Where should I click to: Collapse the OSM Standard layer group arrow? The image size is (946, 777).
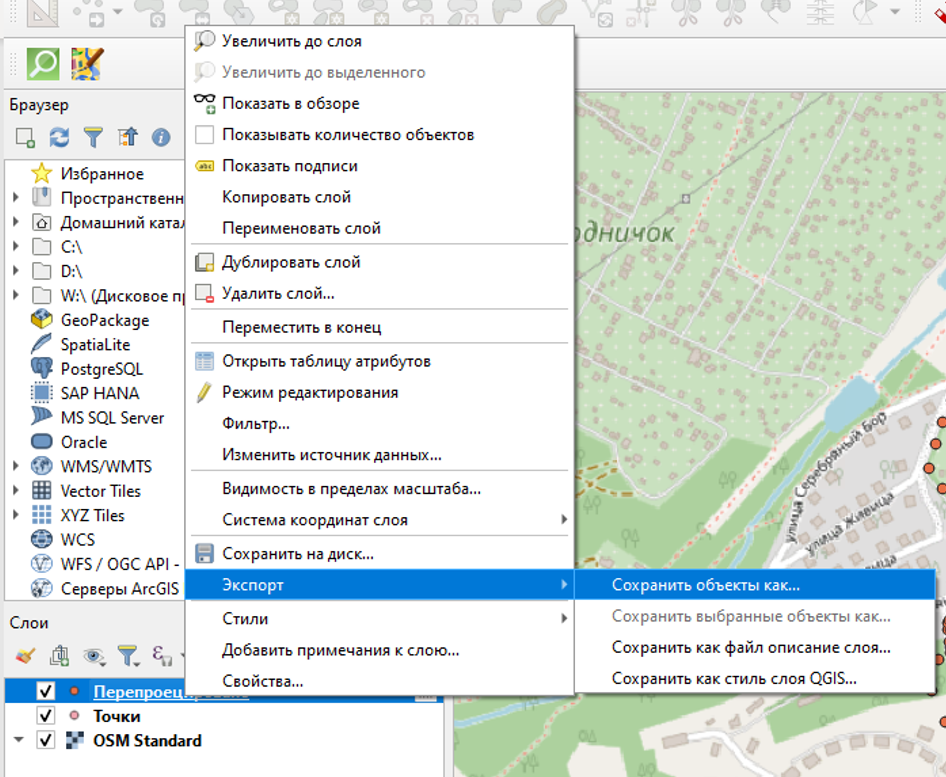(18, 741)
